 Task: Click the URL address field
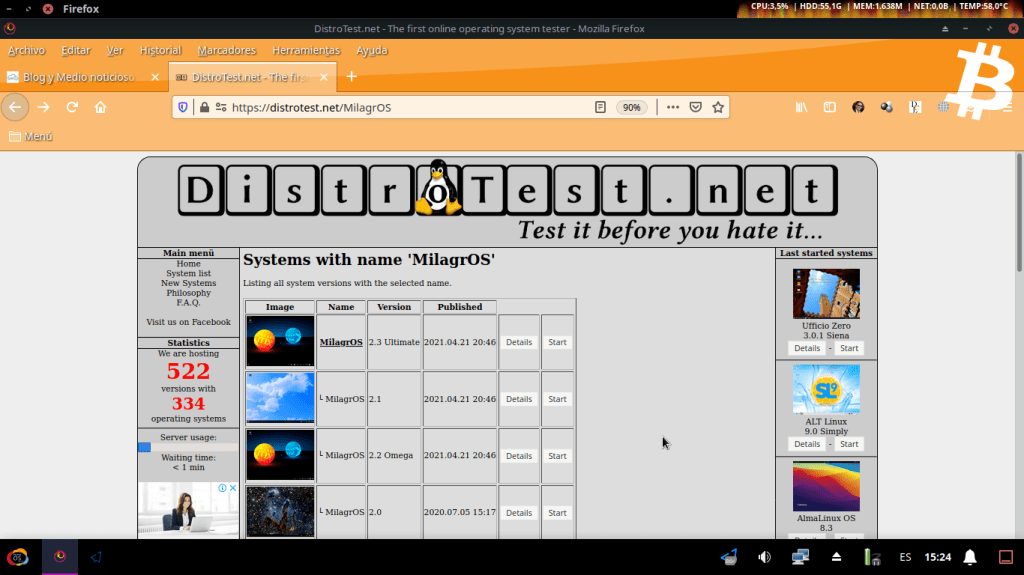coord(400,107)
